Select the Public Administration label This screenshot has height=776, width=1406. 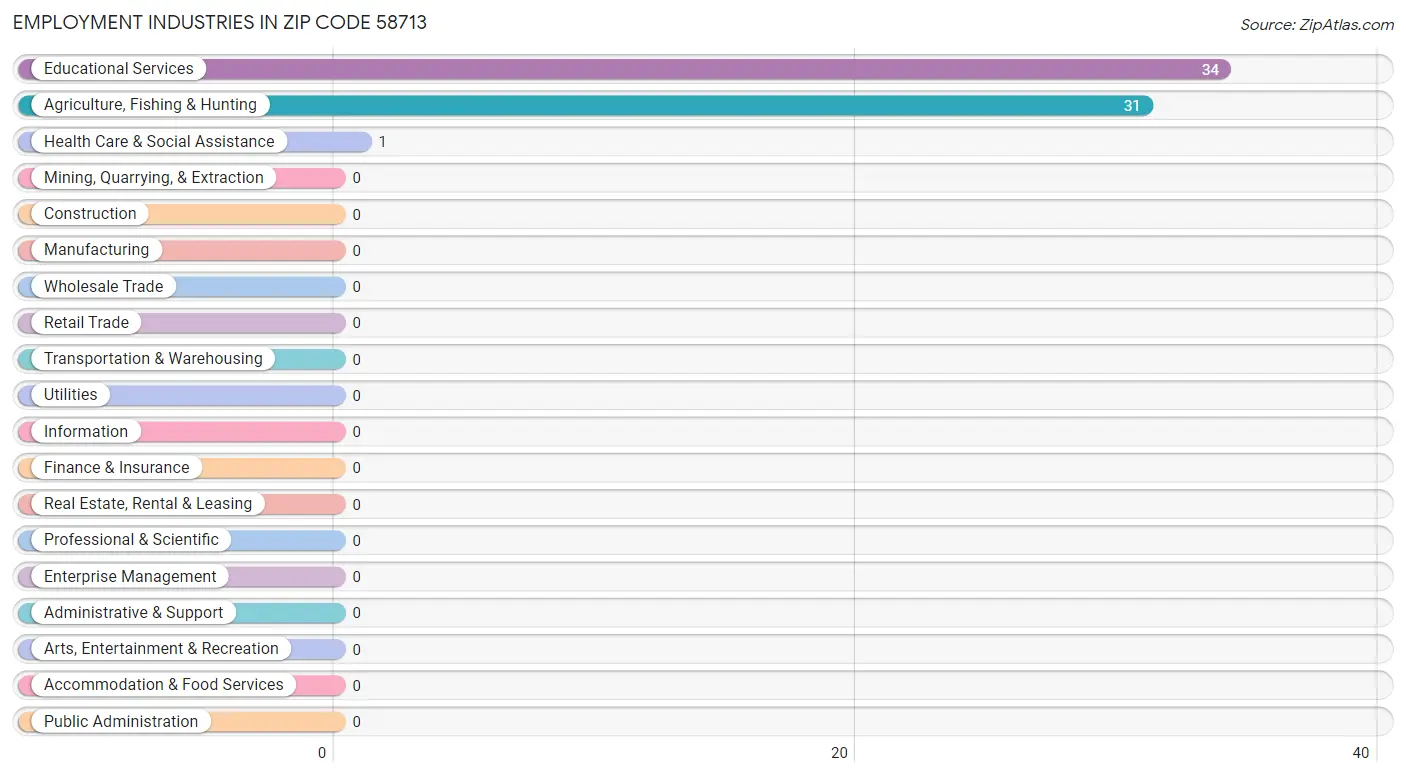pos(121,722)
